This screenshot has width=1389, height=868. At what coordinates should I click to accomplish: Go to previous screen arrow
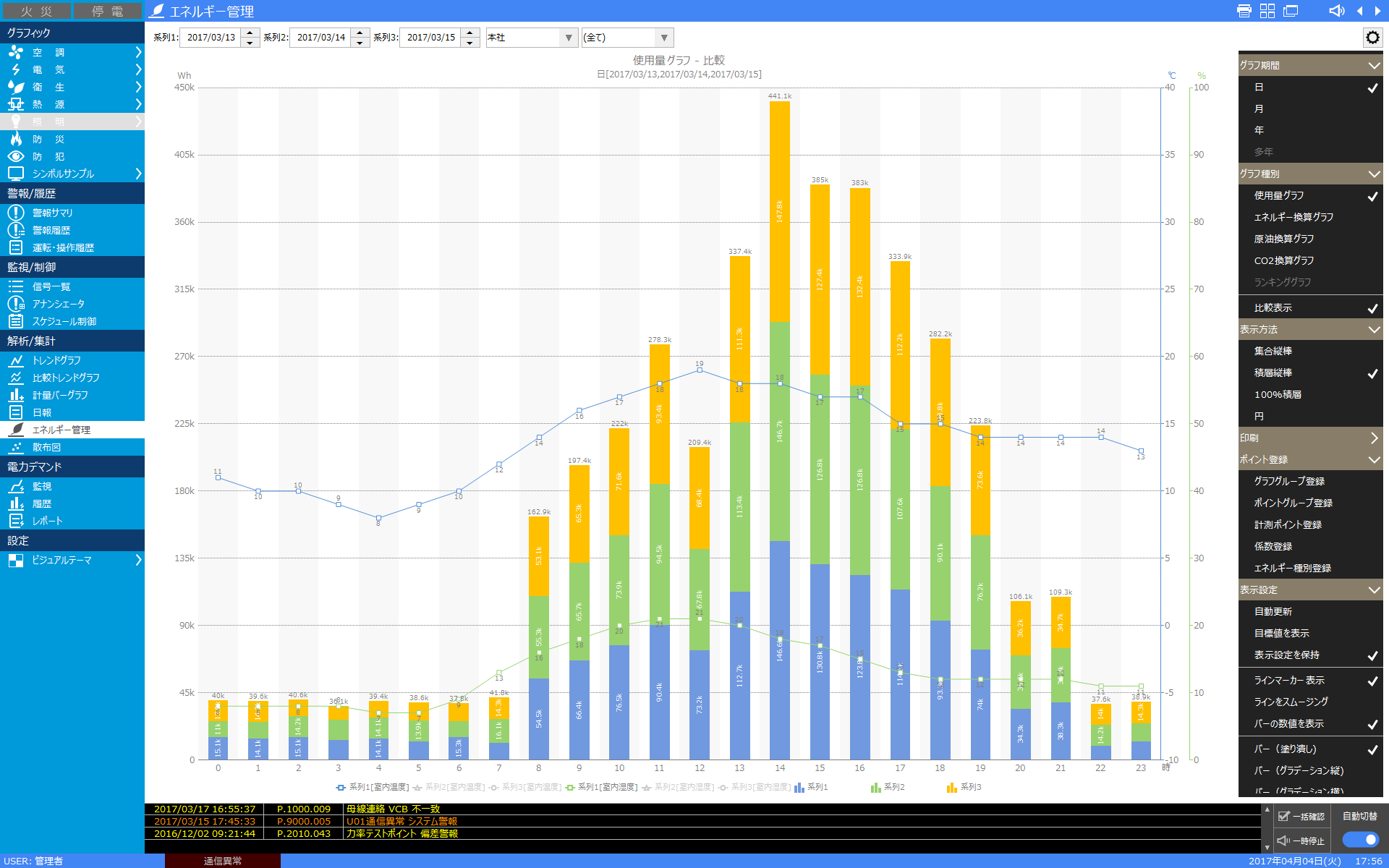1360,11
